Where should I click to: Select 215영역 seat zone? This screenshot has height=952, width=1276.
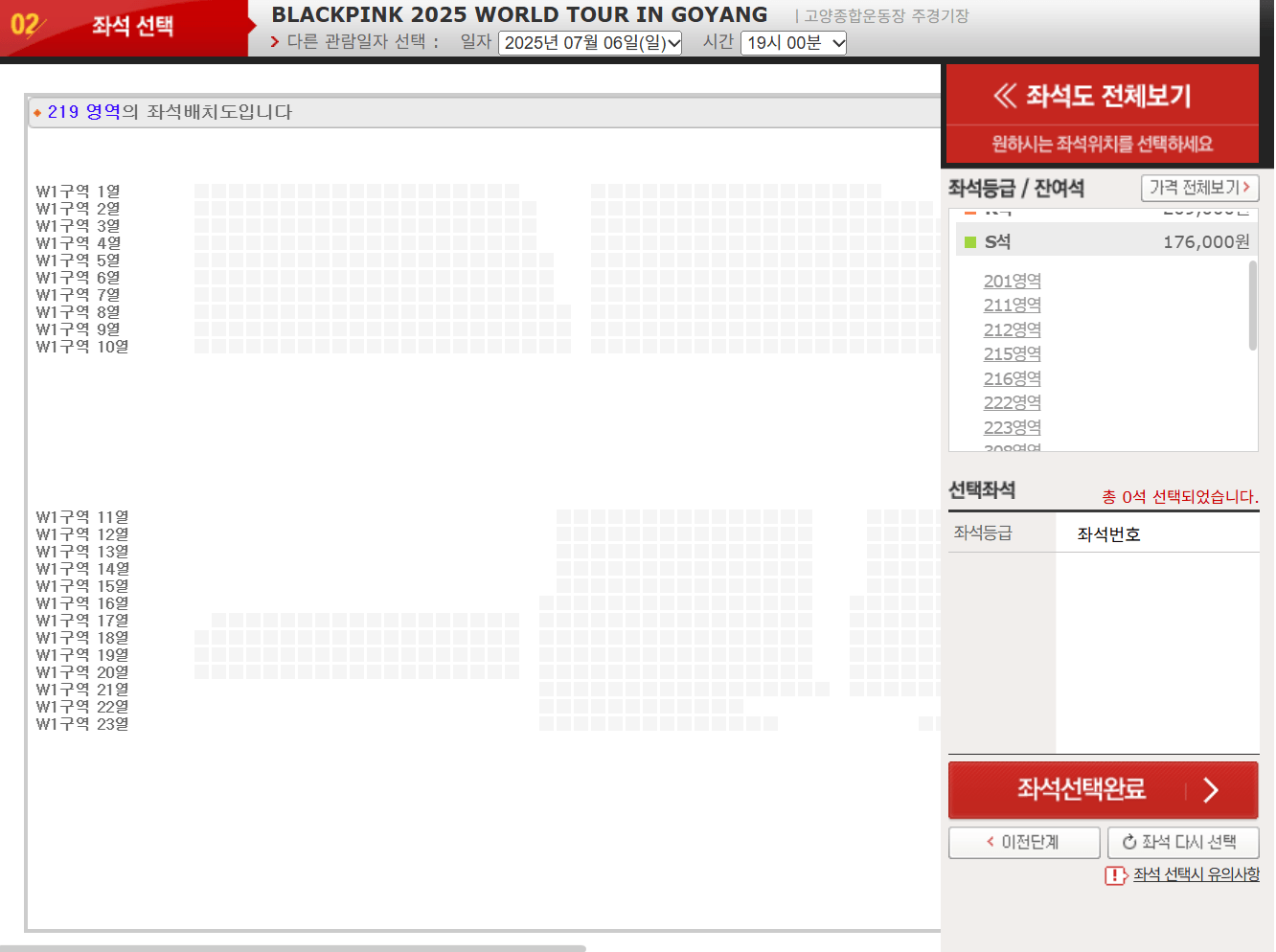pos(1012,353)
